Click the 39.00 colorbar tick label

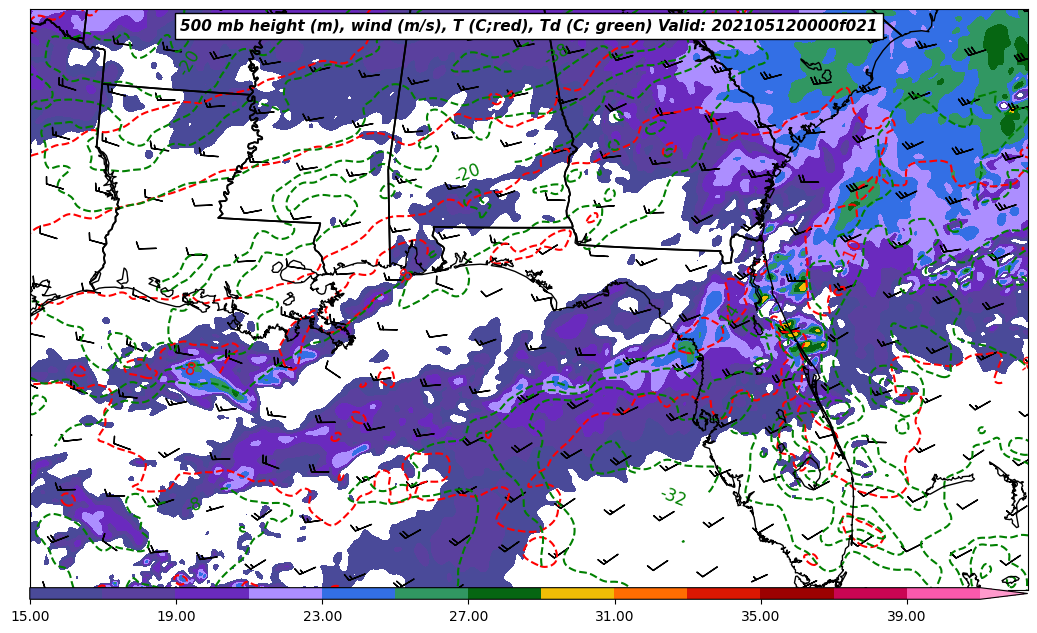coord(906,616)
